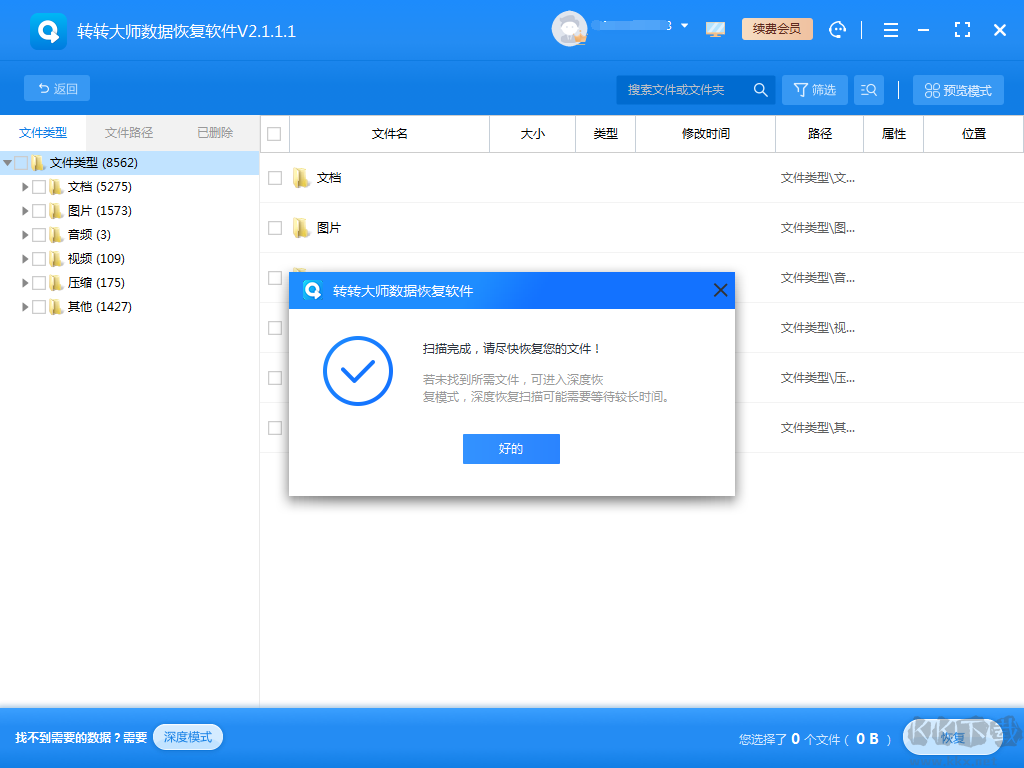Check the 视频 (109) tree checkbox

tap(39, 259)
